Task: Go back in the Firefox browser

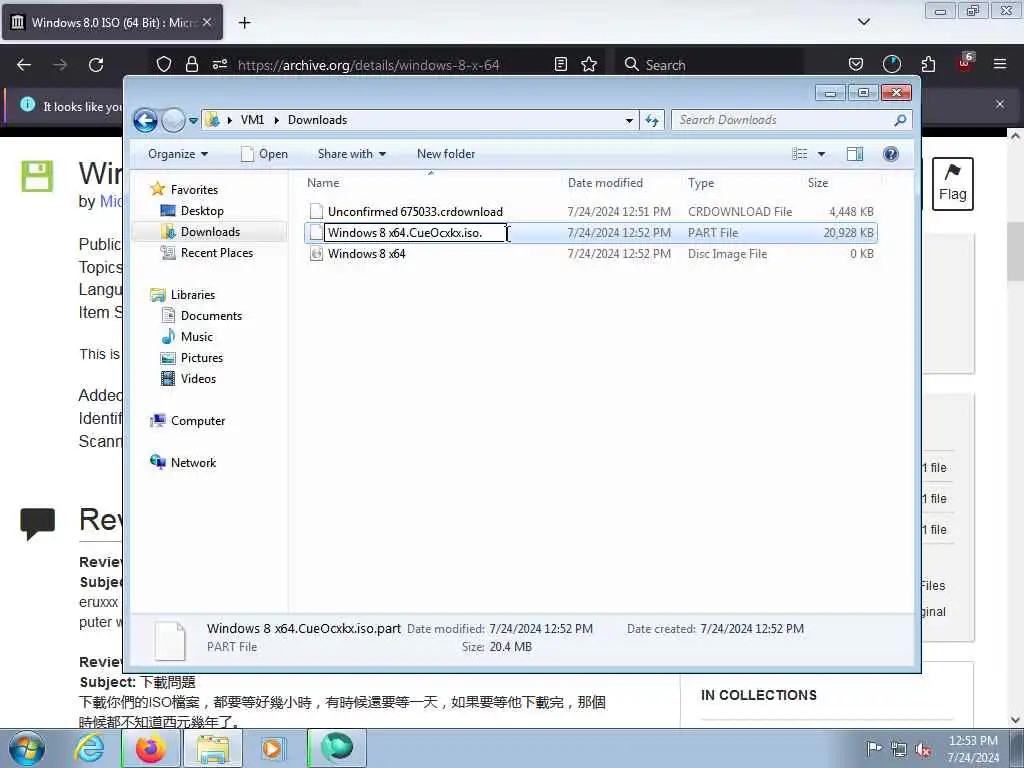Action: 24,65
